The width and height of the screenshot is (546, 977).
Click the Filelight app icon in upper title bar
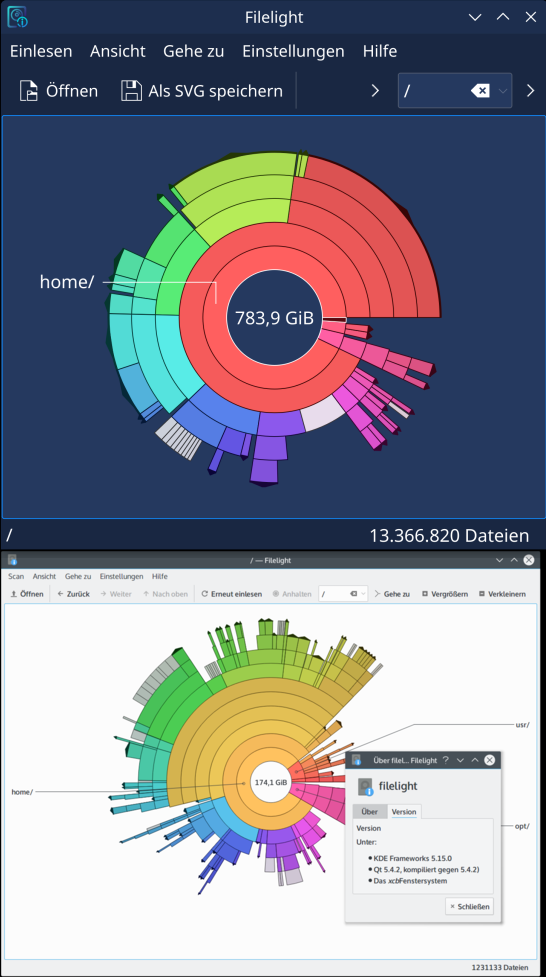coord(17,17)
